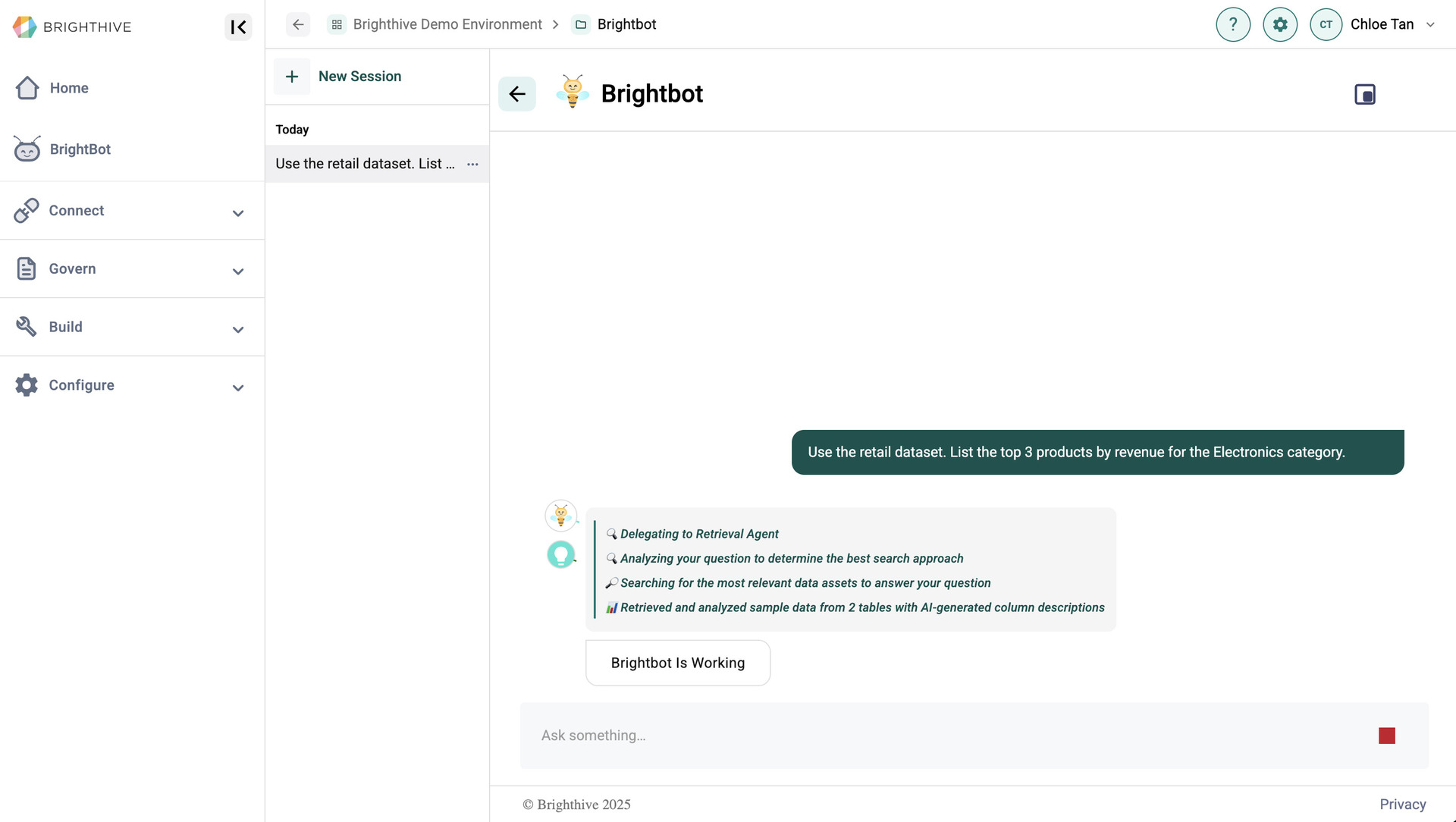Open the Privacy link in footer
The height and width of the screenshot is (822, 1456).
[x=1402, y=805]
